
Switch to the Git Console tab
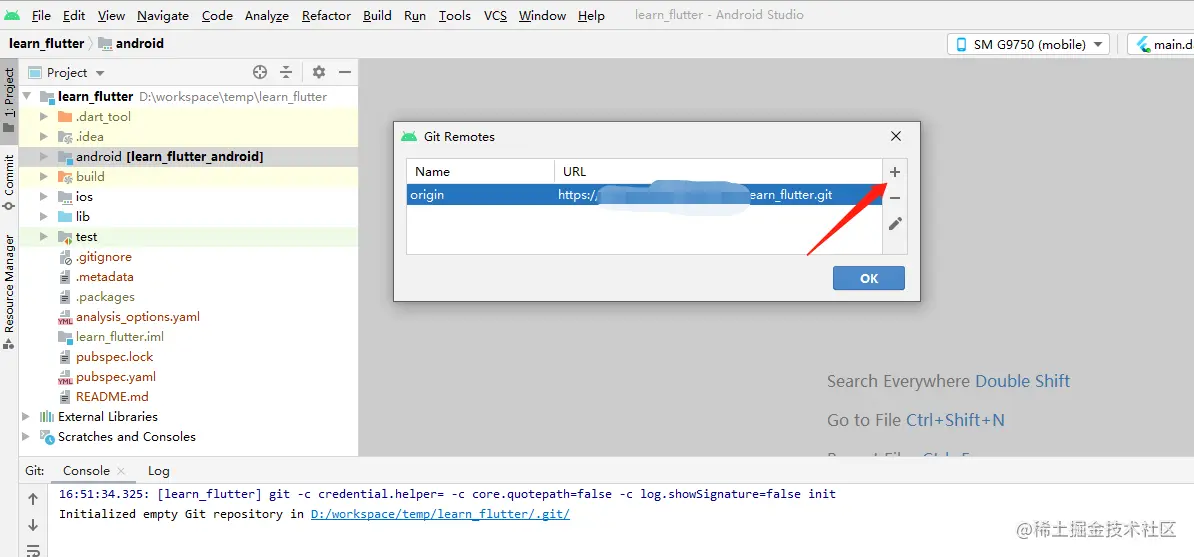(86, 471)
